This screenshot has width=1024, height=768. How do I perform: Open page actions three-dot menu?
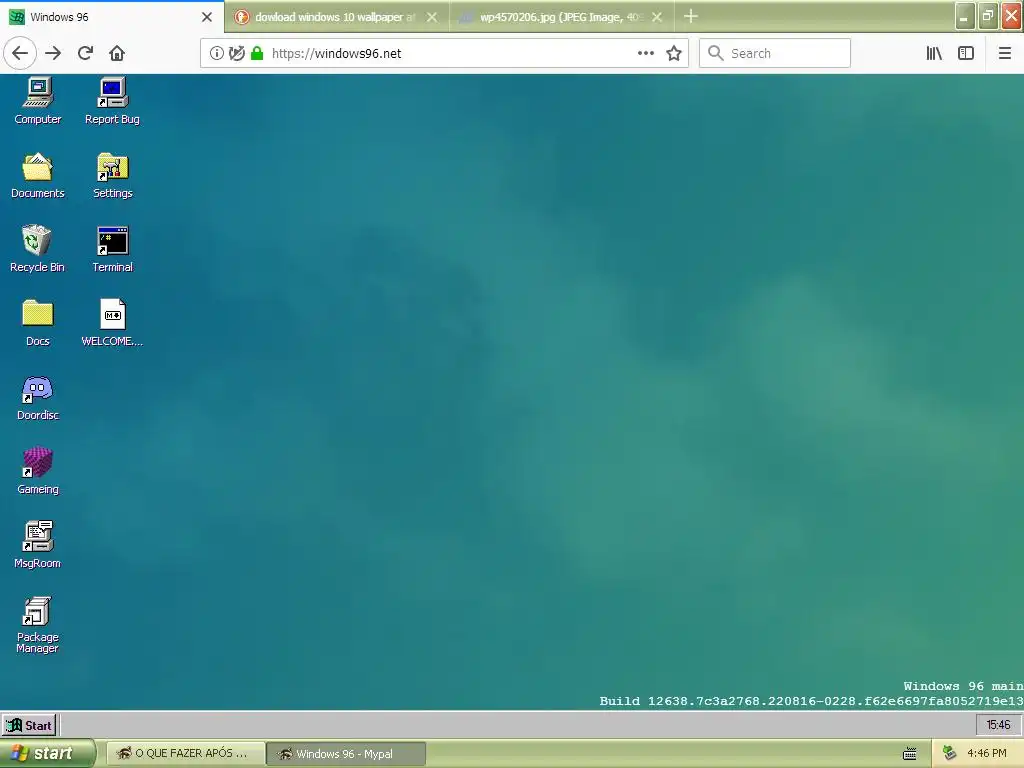[x=645, y=53]
